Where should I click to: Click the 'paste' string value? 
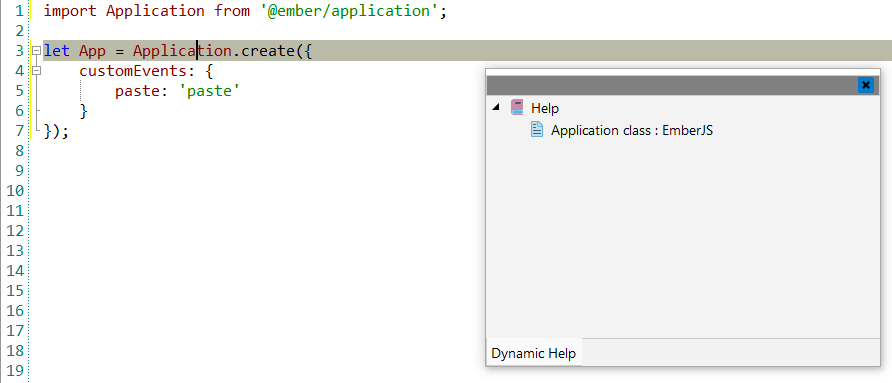[213, 91]
